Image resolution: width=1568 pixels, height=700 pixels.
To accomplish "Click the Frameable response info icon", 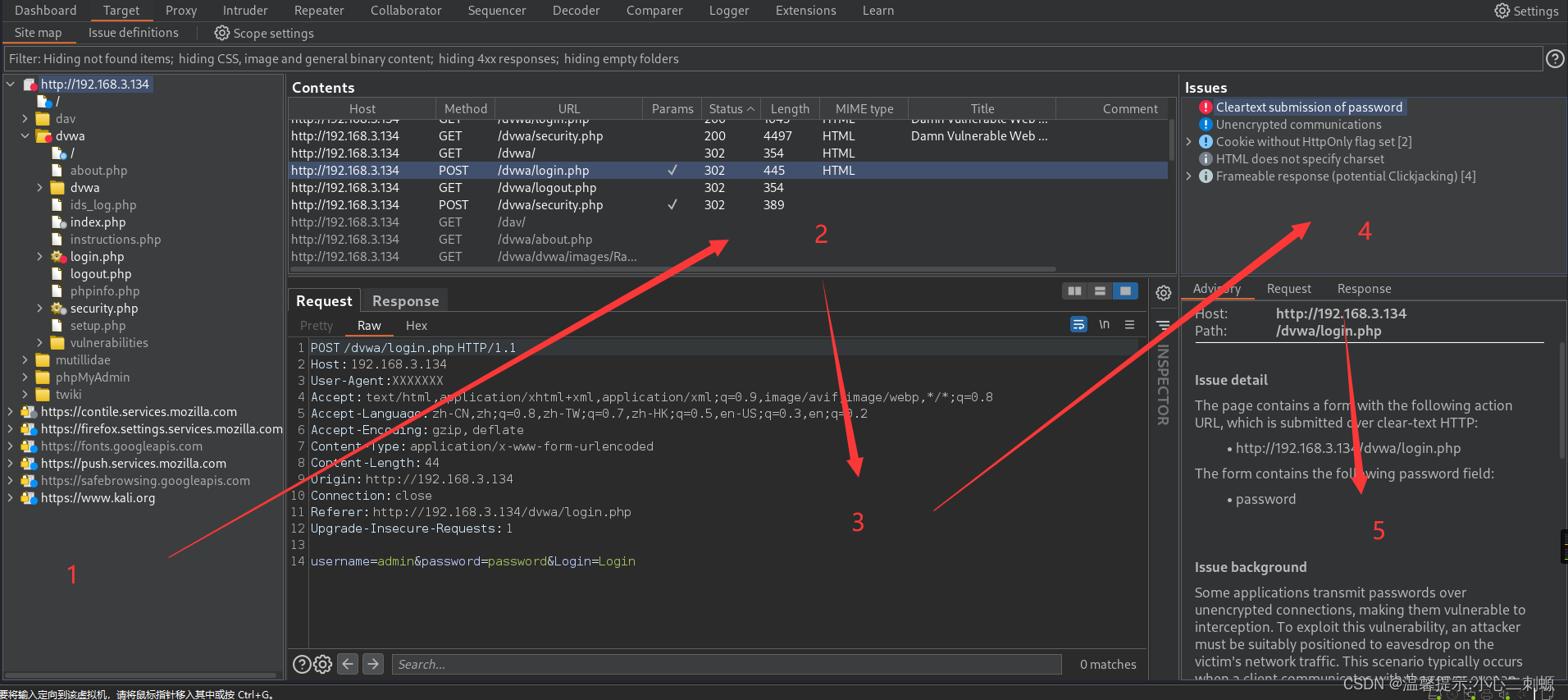I will tap(1206, 176).
